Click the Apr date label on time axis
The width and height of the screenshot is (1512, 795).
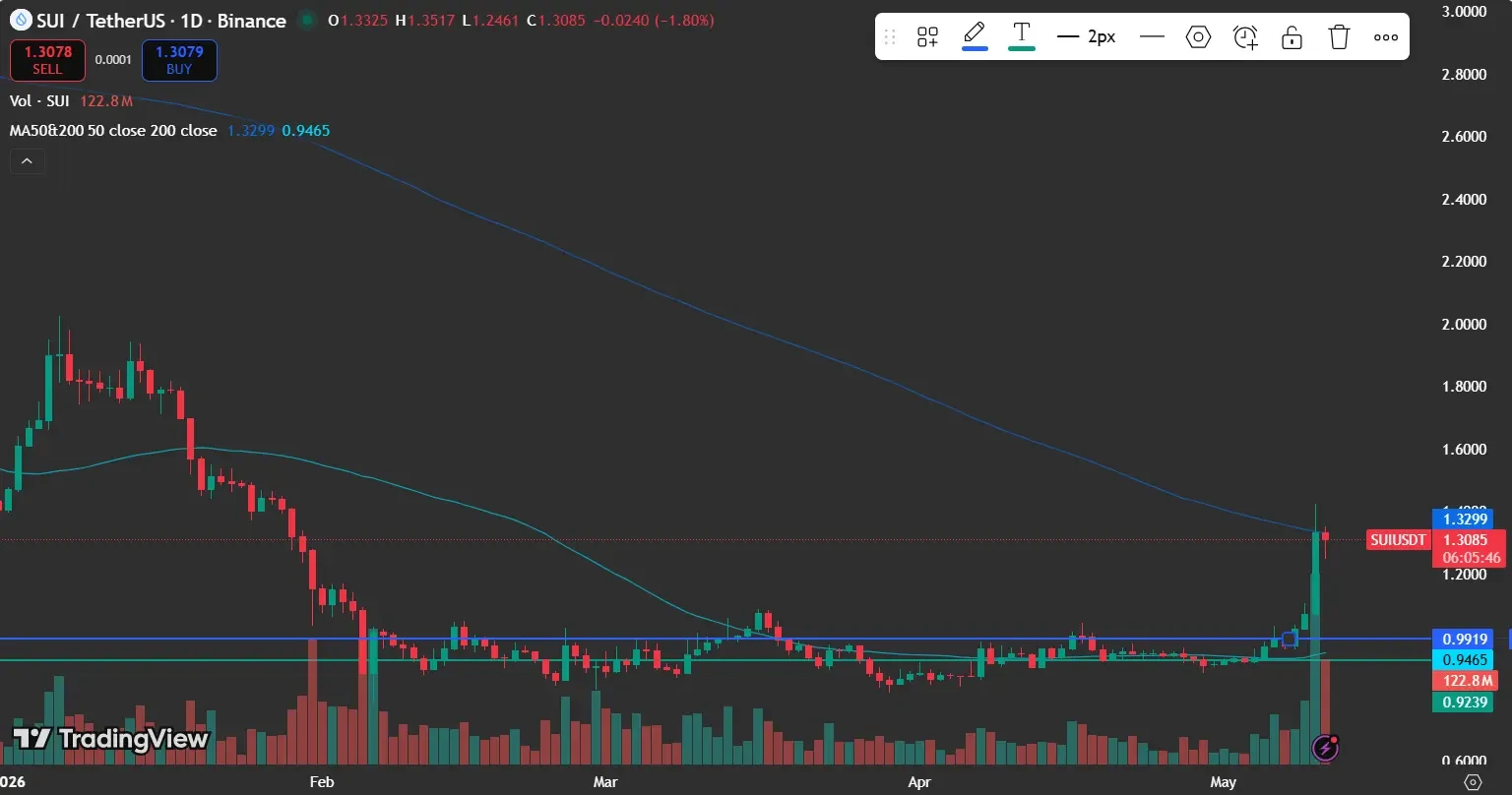(919, 782)
